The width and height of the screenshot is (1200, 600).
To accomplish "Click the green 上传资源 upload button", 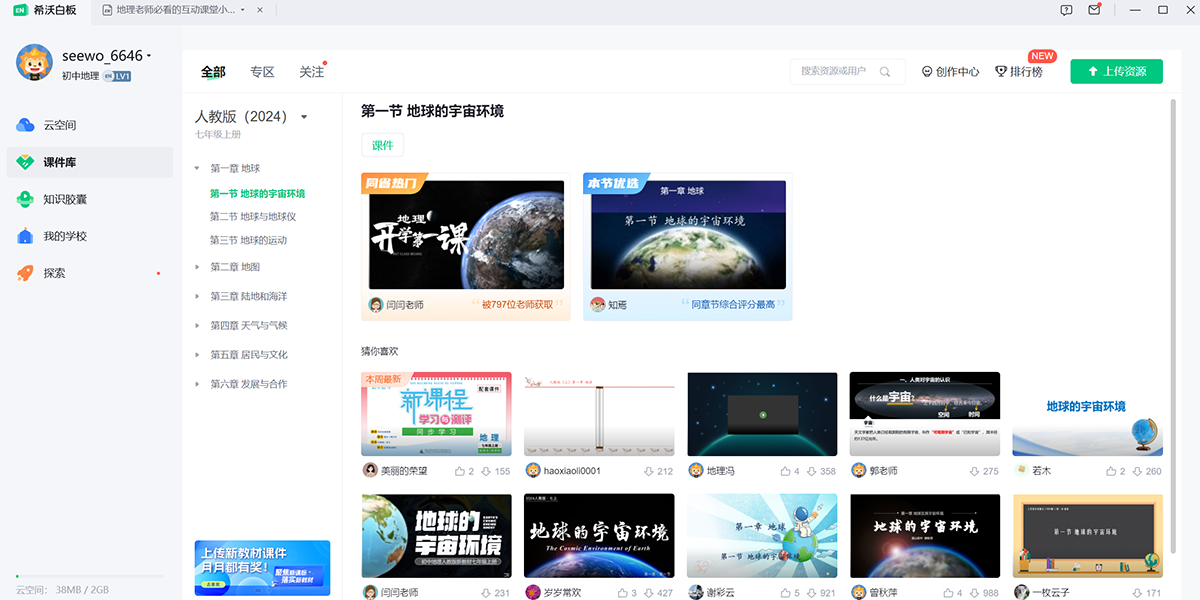I will pos(1116,71).
